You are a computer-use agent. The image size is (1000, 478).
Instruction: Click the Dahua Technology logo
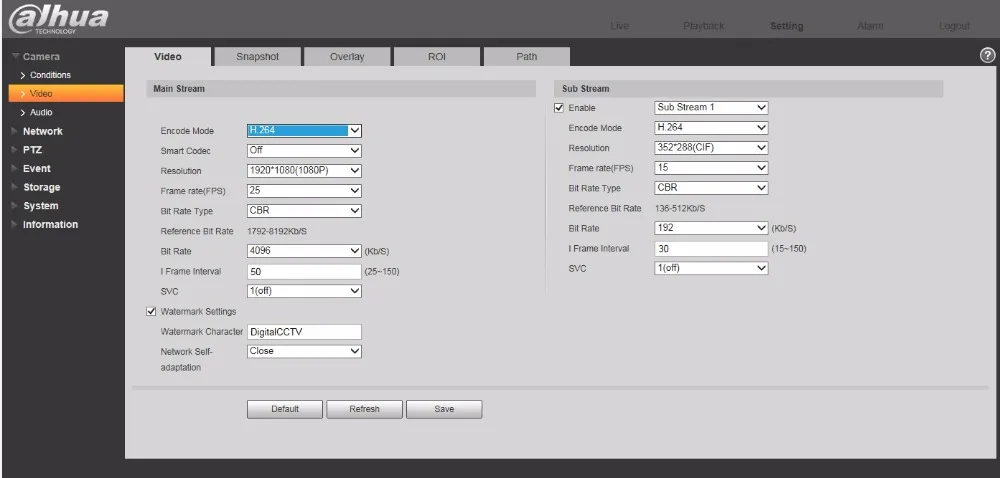(58, 19)
